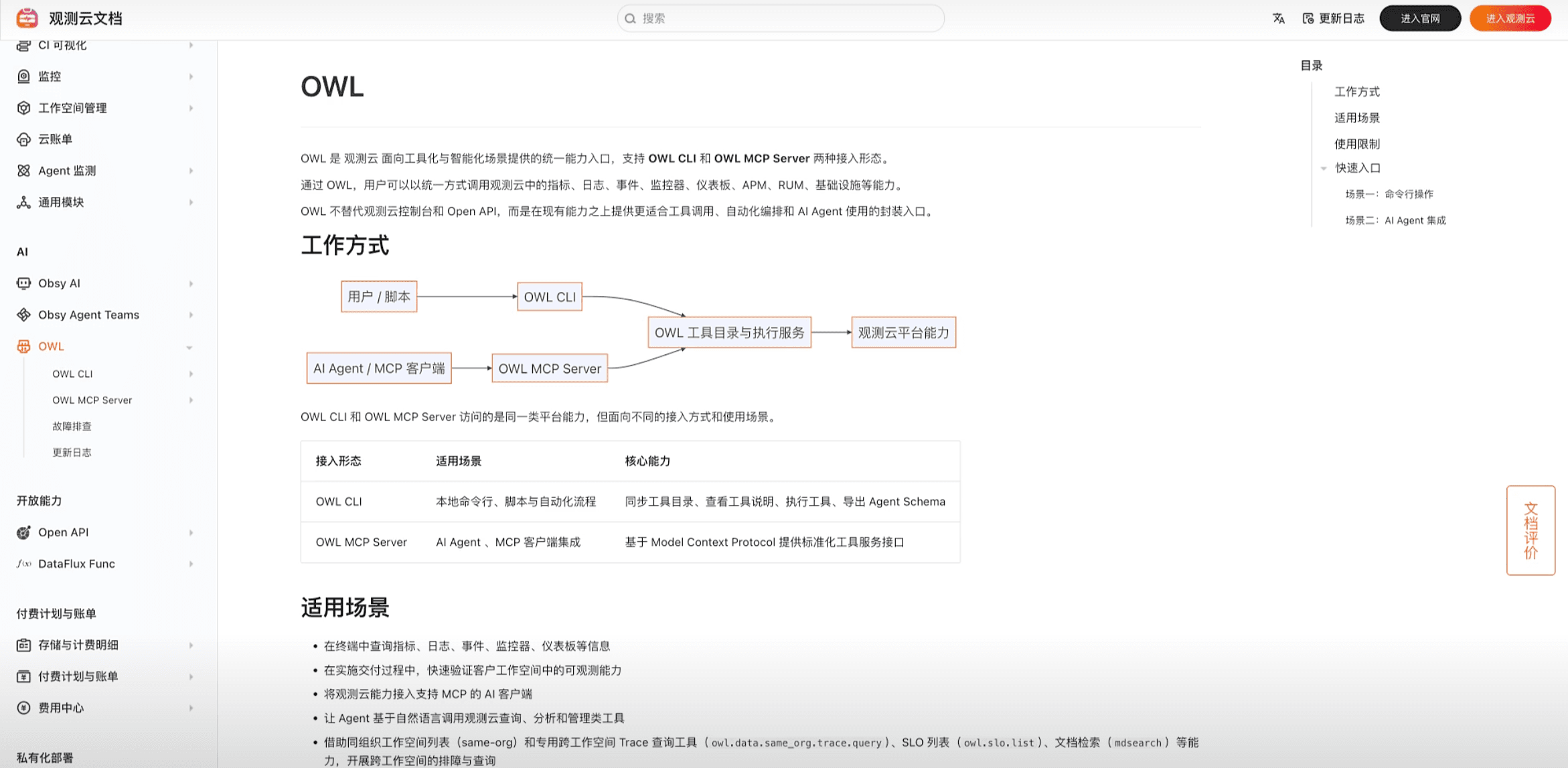Image resolution: width=1568 pixels, height=768 pixels.
Task: Click the 云账单 icon
Action: 23,139
